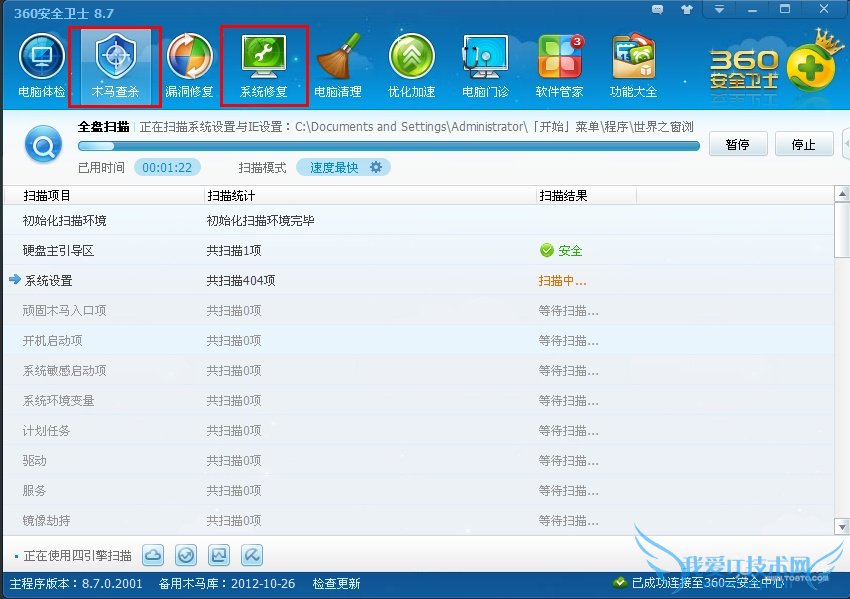
Task: Select the 木马查杀 trojan scan icon
Action: point(115,60)
